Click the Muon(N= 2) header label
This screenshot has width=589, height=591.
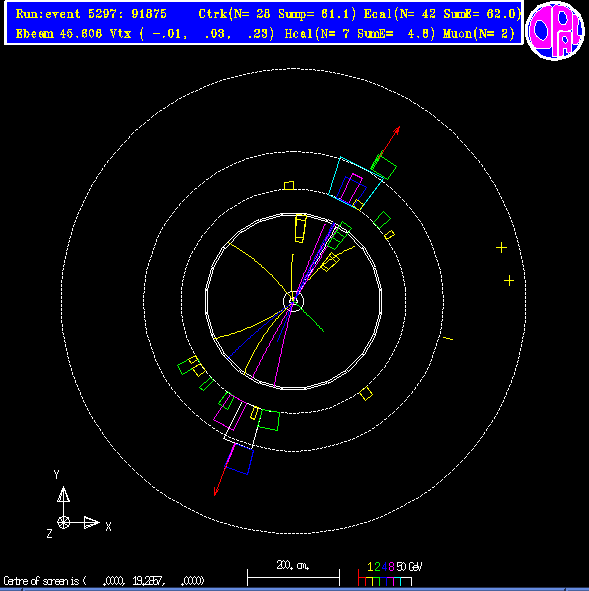click(x=479, y=34)
